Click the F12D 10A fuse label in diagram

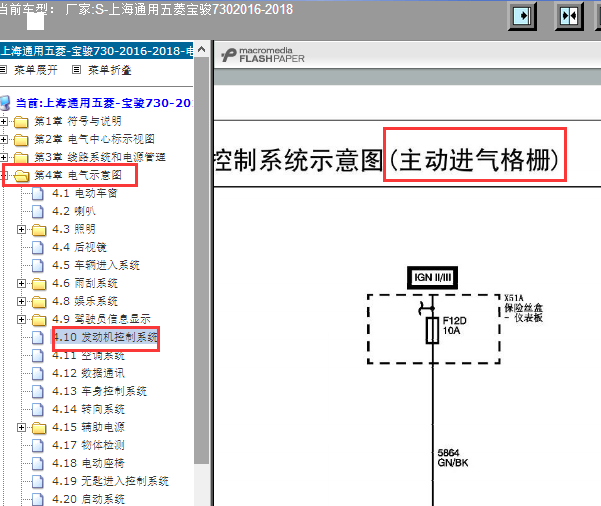pyautogui.click(x=455, y=325)
